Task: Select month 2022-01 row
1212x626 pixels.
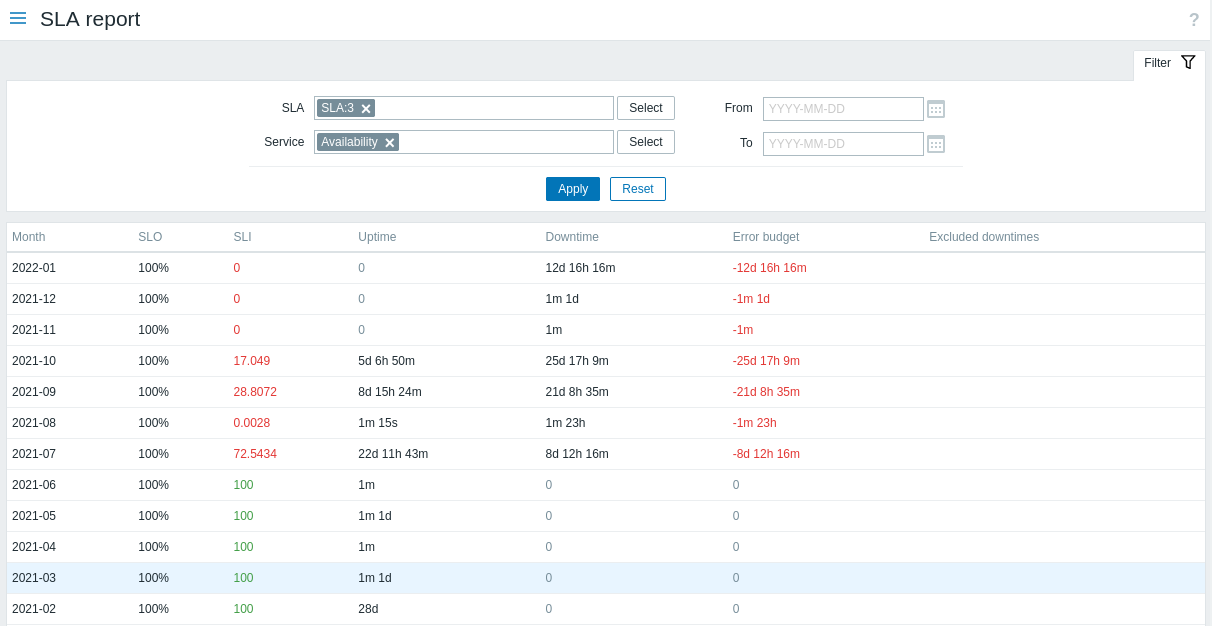Action: [606, 268]
